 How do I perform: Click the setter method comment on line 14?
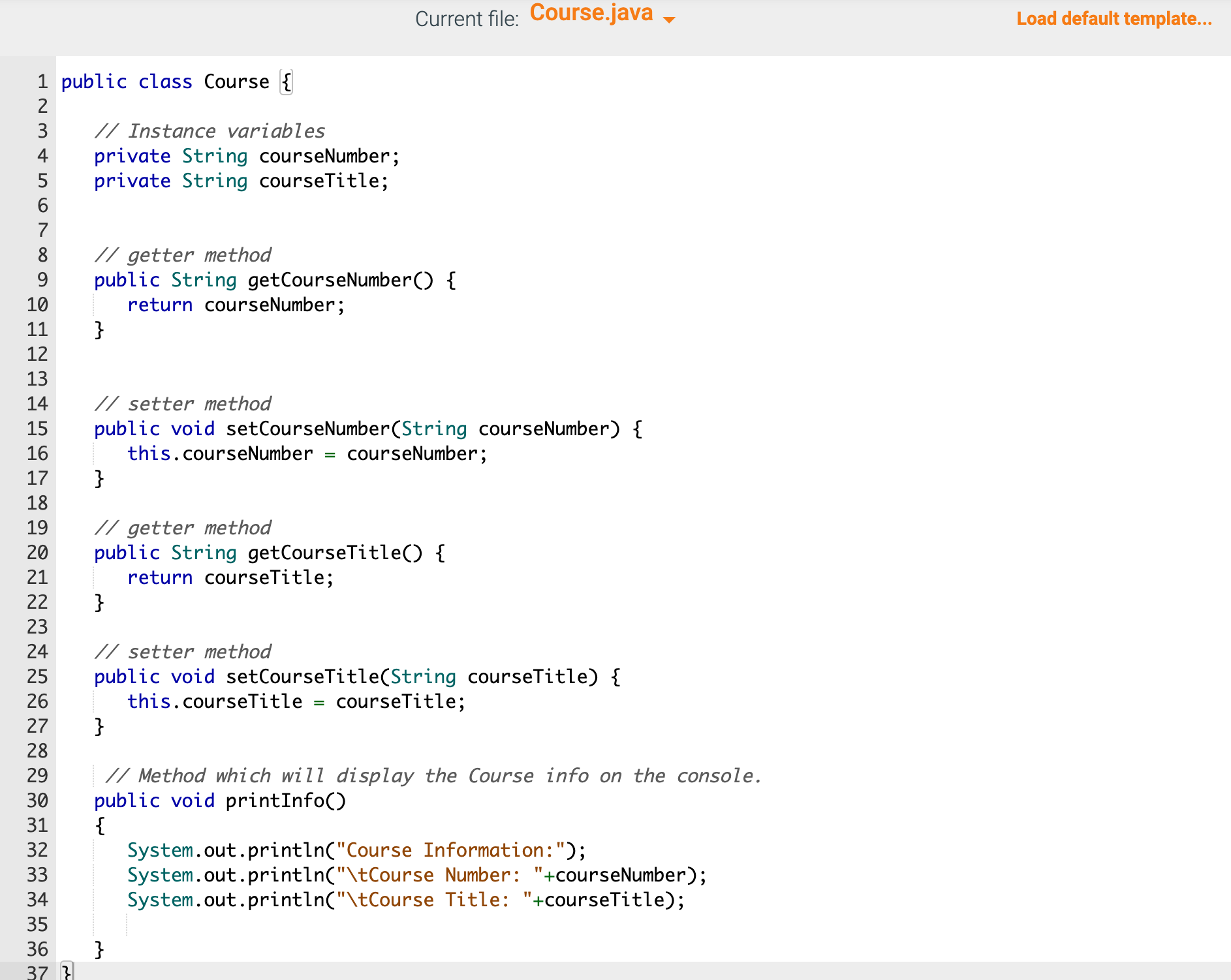pyautogui.click(x=183, y=404)
